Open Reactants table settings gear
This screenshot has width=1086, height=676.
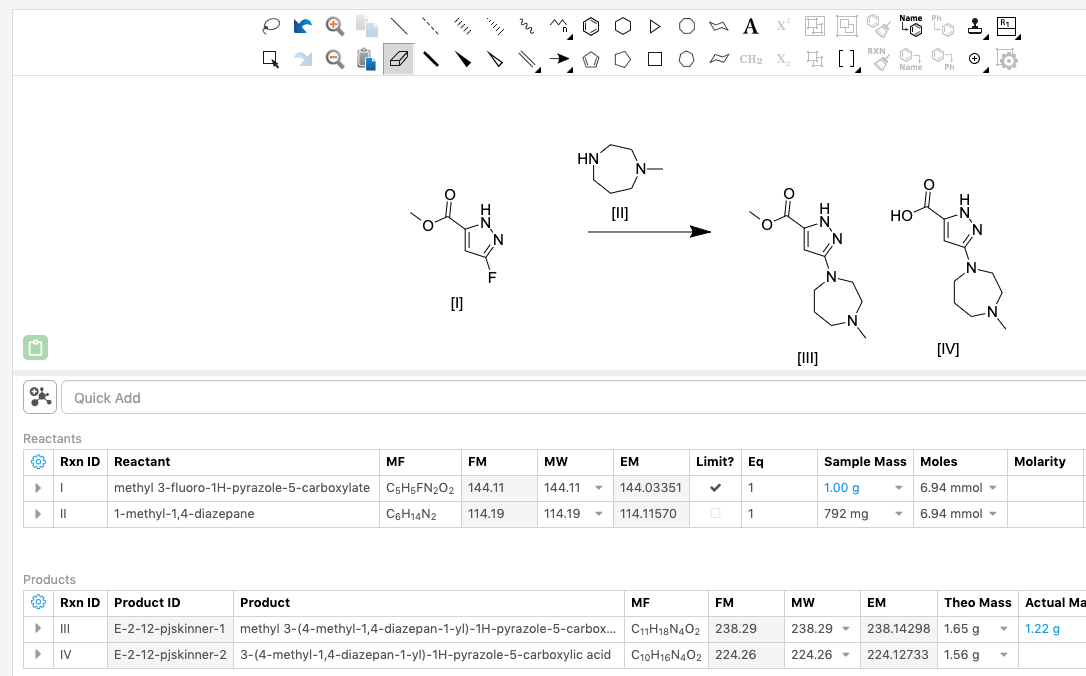(38, 462)
